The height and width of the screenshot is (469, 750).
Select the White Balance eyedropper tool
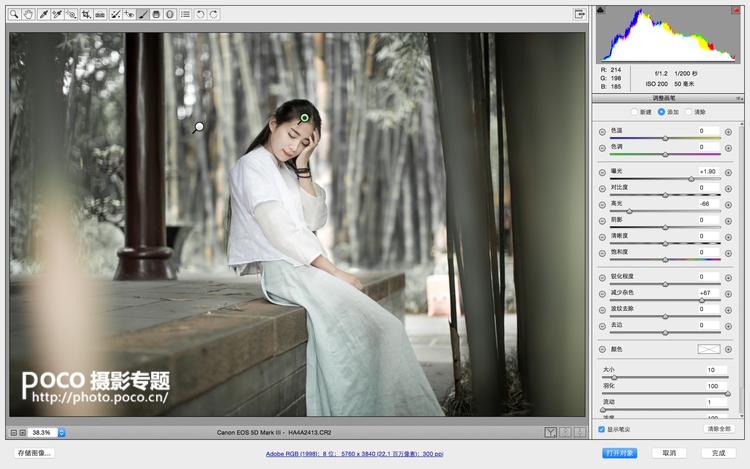coord(43,15)
